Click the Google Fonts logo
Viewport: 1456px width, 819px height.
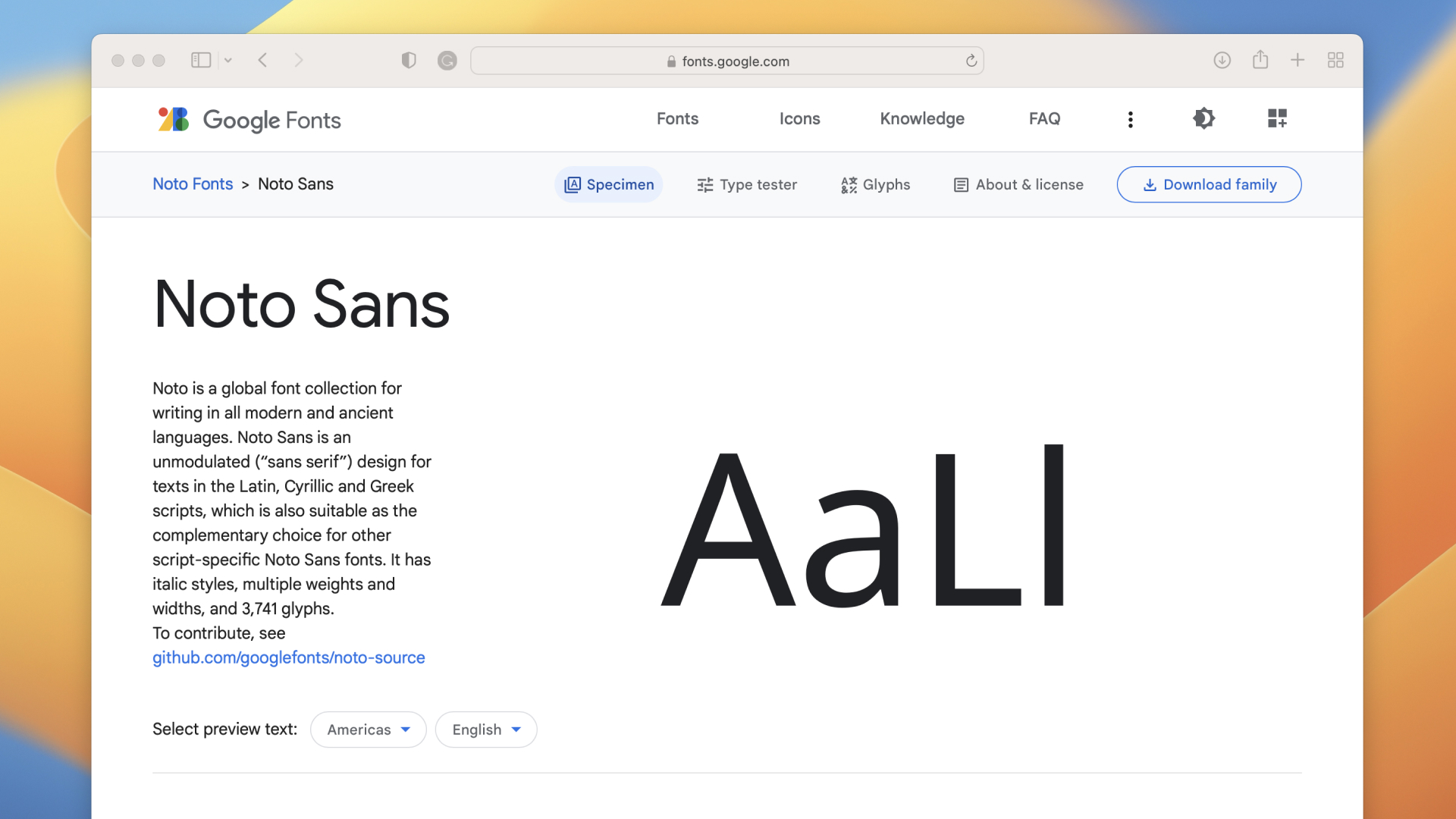[x=249, y=119]
